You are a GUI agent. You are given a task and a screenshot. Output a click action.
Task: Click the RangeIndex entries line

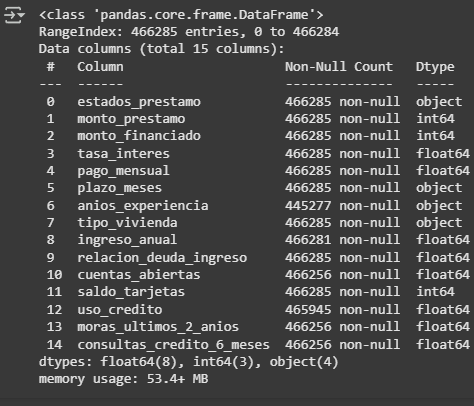pos(189,32)
